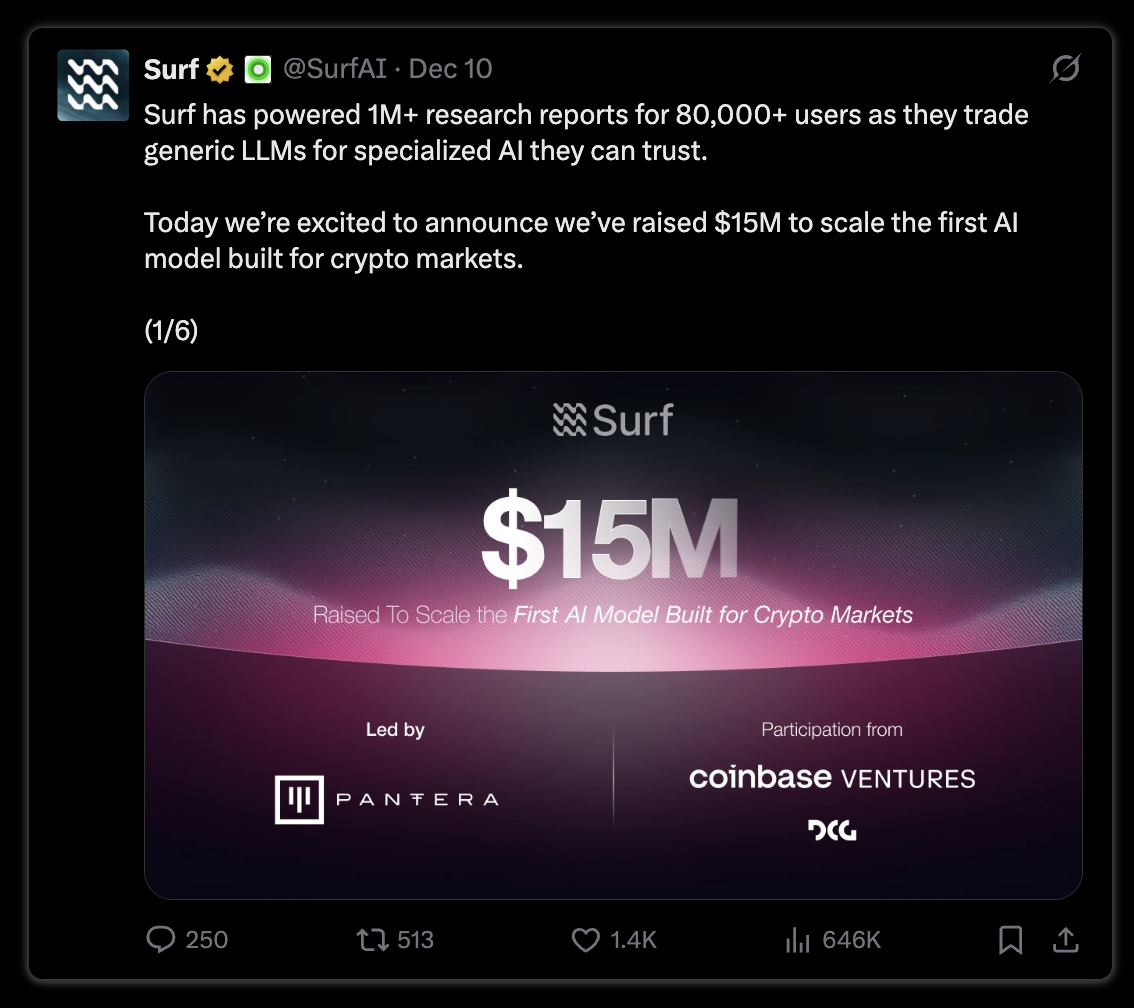Share the post with upload icon

(1066, 939)
